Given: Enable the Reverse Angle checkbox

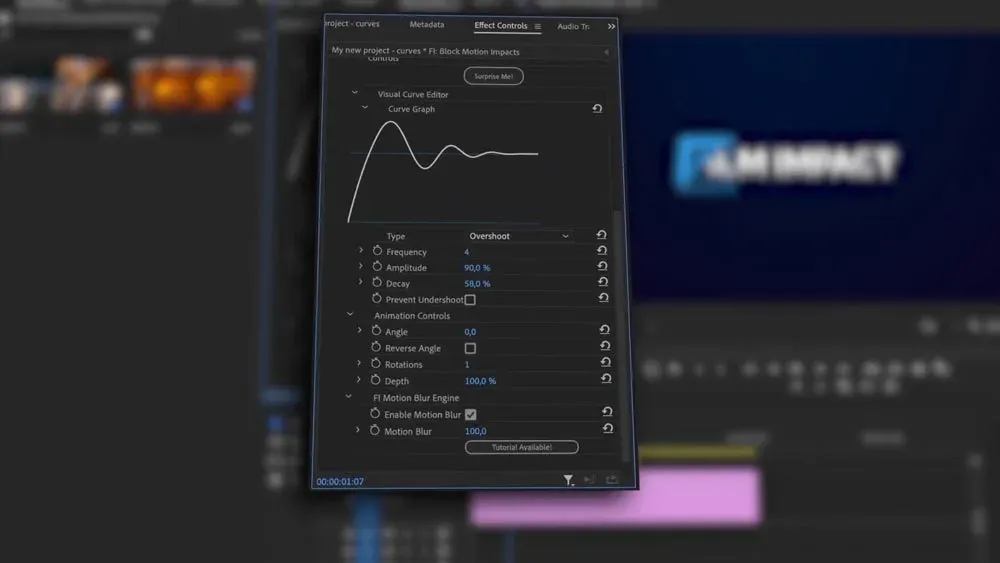Looking at the screenshot, I should tap(470, 348).
